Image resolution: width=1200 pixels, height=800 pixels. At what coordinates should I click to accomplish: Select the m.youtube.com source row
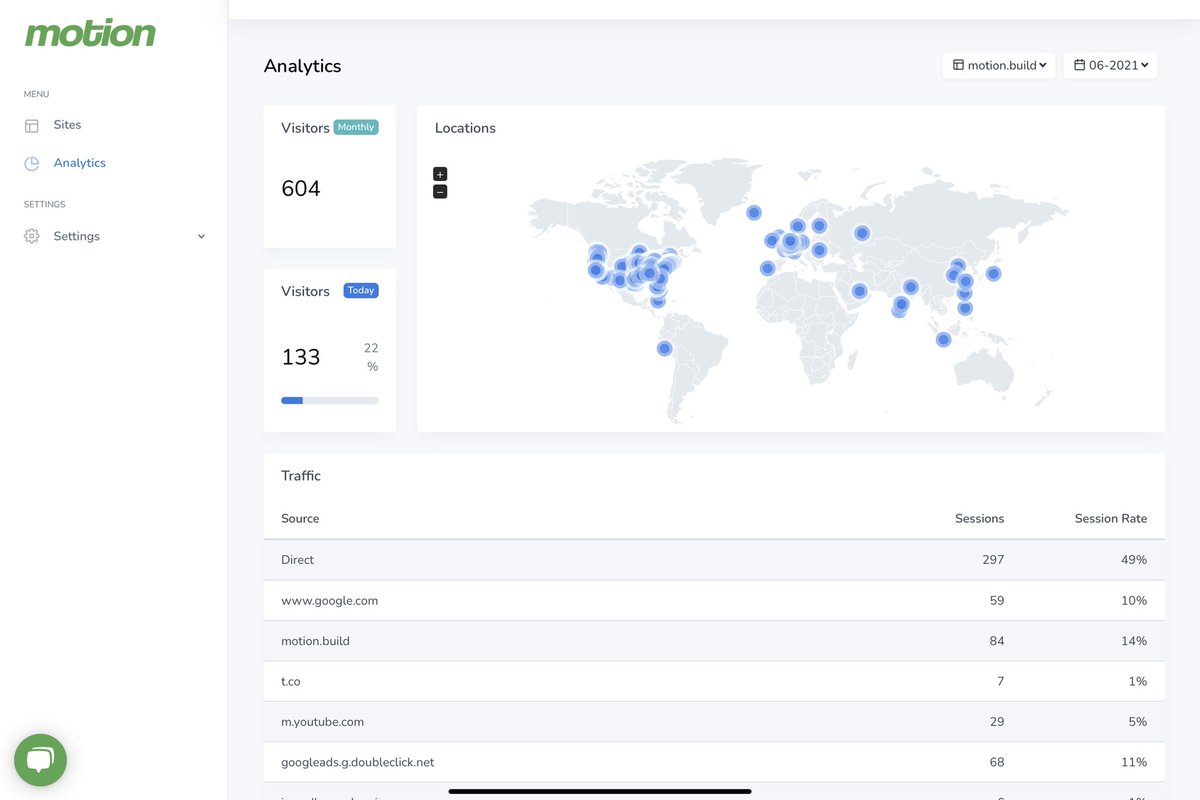714,721
